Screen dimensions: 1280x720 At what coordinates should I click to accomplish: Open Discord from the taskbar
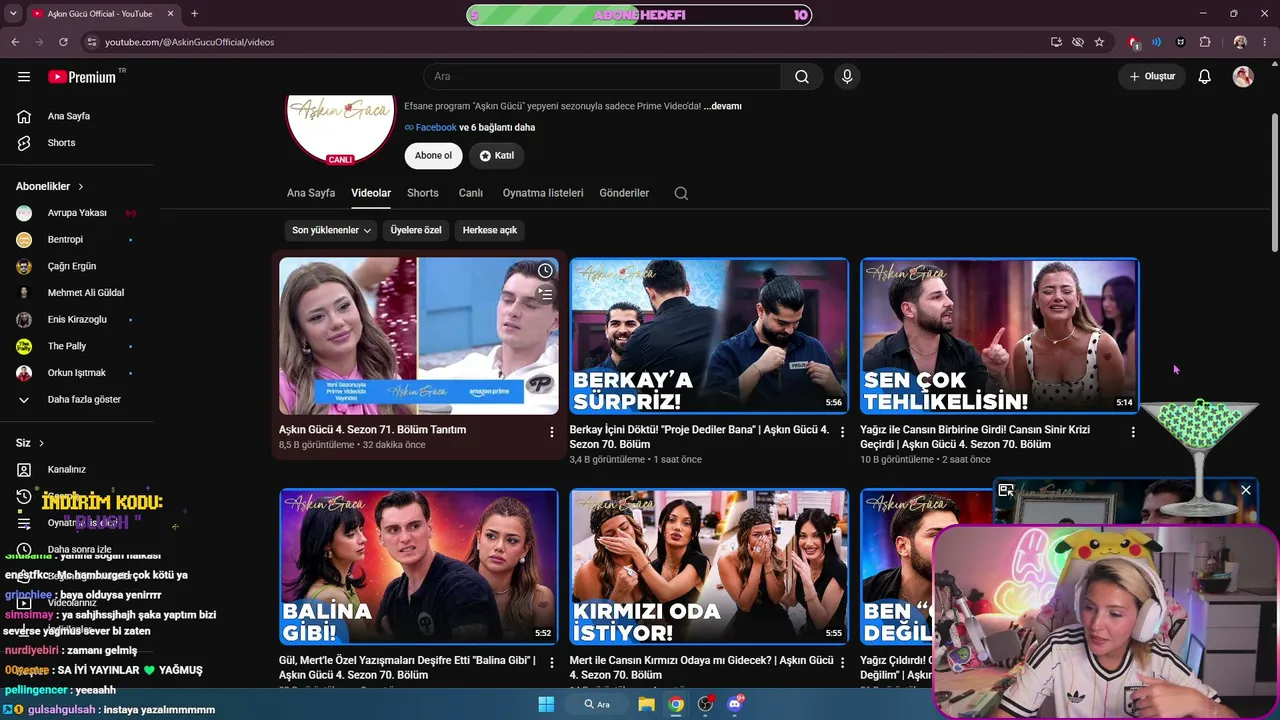pyautogui.click(x=736, y=704)
